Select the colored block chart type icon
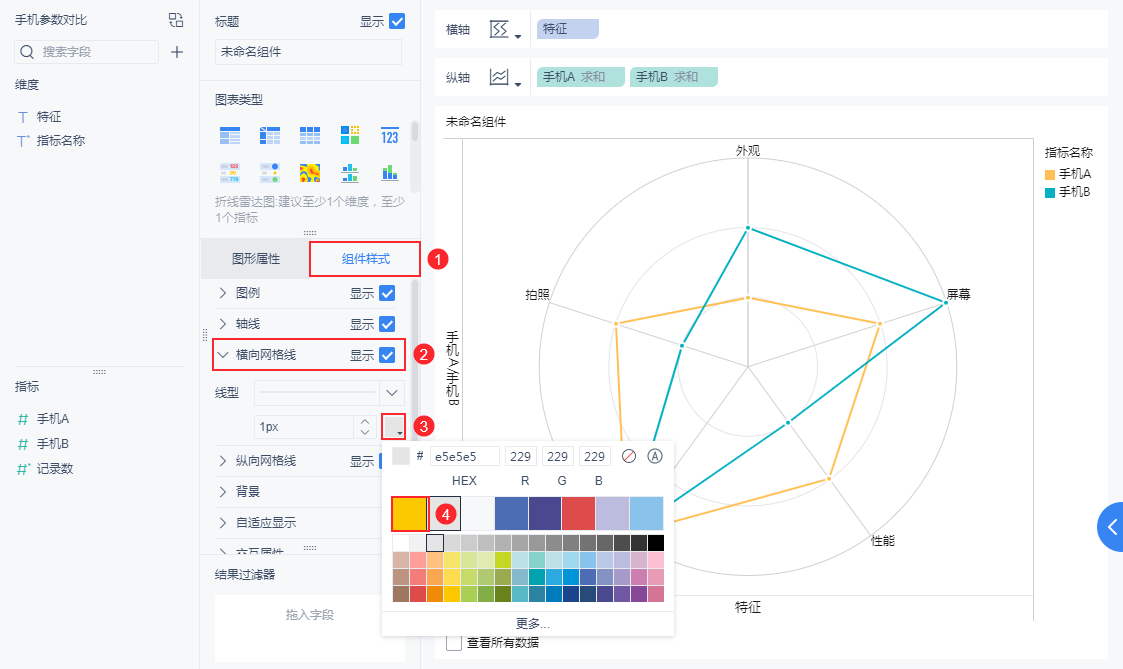 (350, 136)
